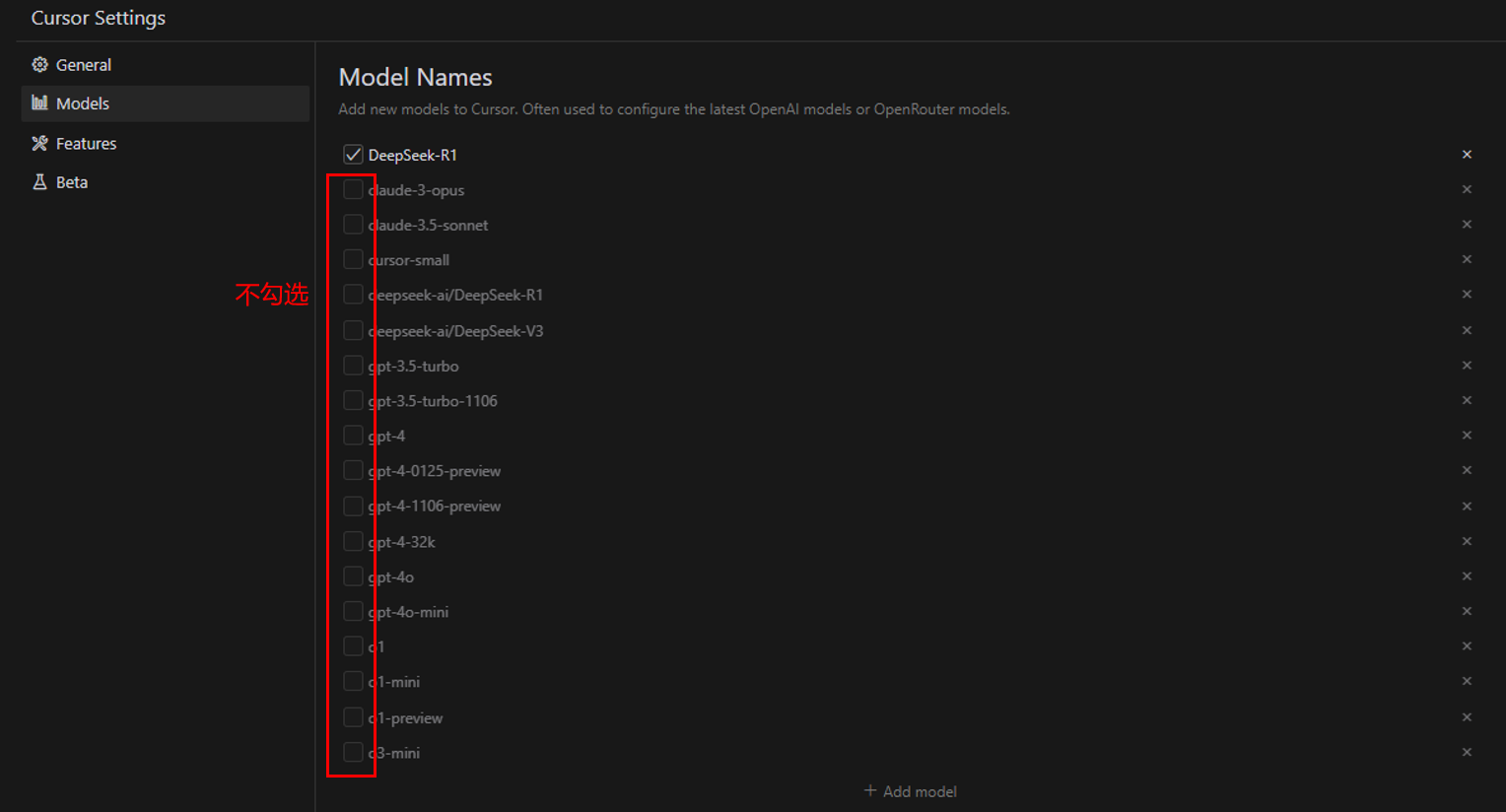
Task: Click the Beta flask icon
Action: 39,182
